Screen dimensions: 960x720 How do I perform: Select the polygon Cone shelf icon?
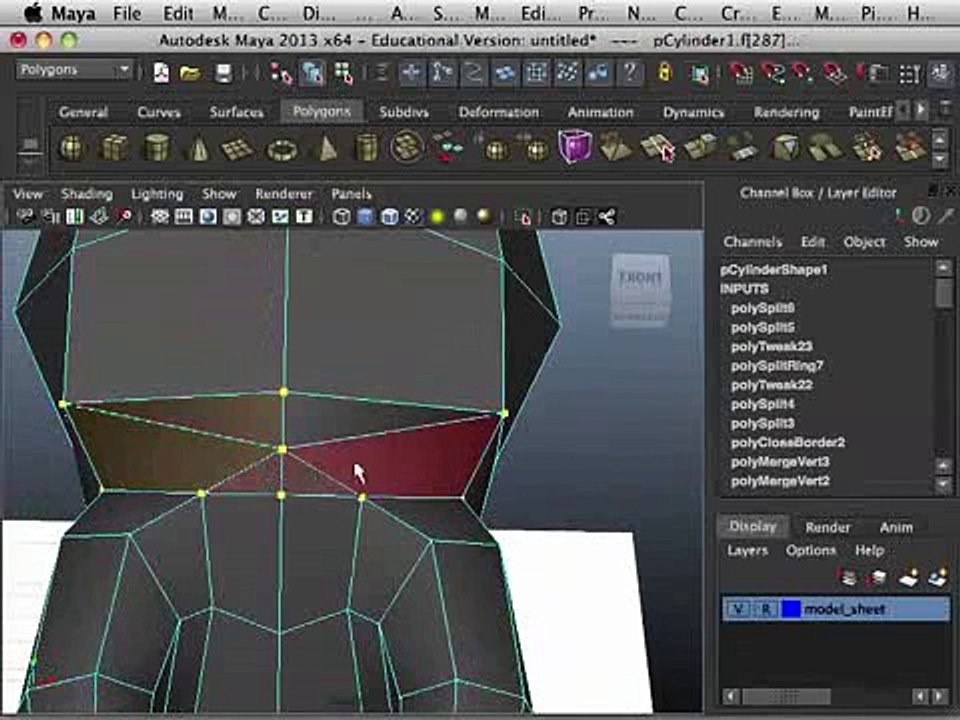point(197,149)
